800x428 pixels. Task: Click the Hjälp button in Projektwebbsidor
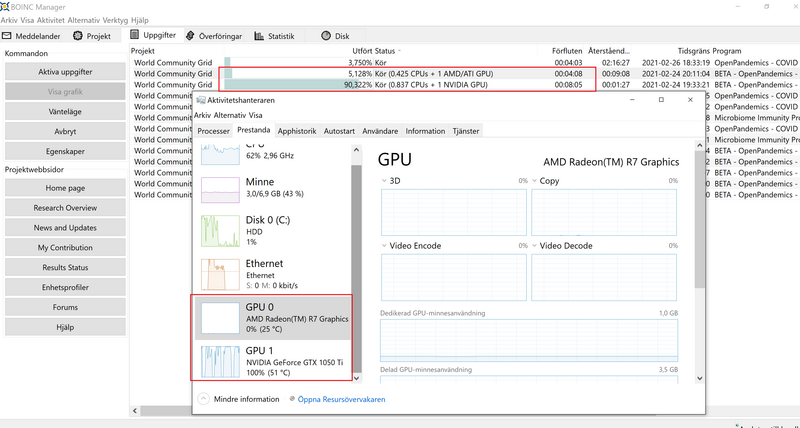click(x=65, y=328)
